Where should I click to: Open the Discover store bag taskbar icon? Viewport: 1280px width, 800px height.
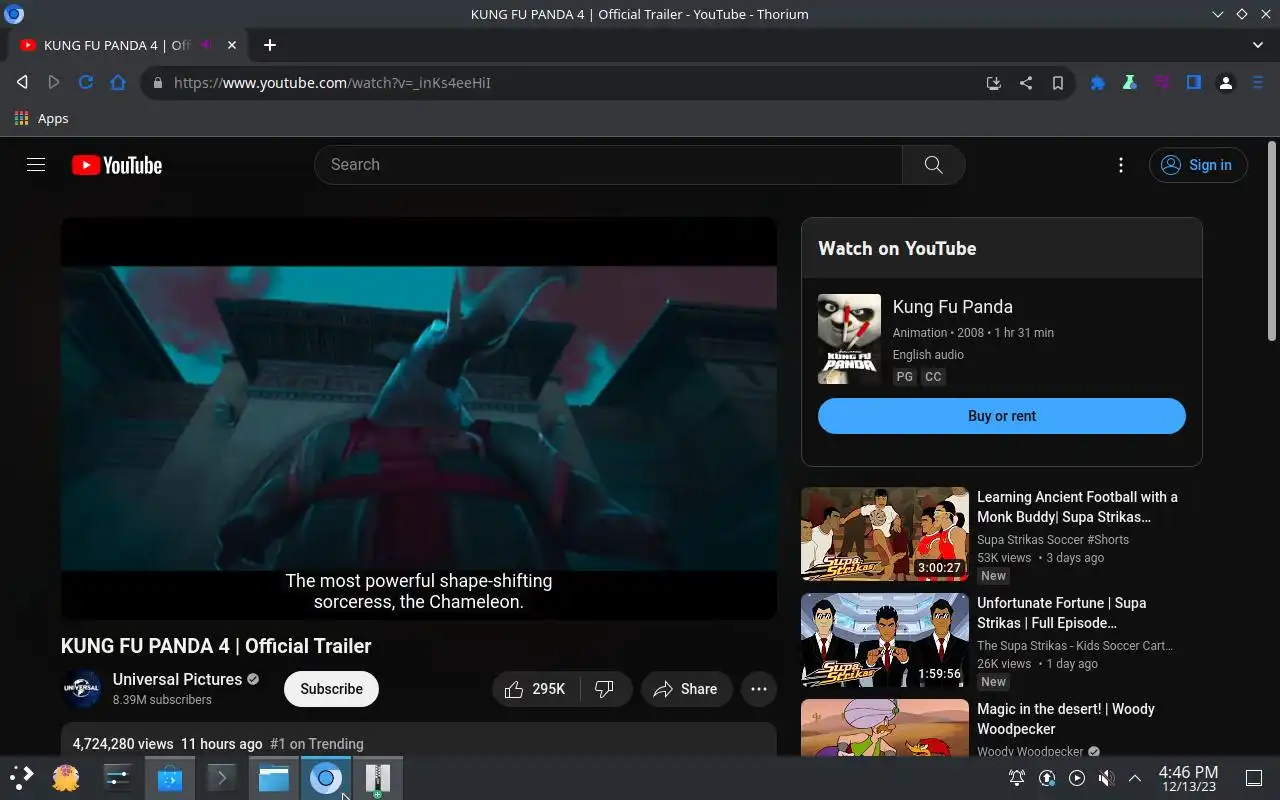169,777
